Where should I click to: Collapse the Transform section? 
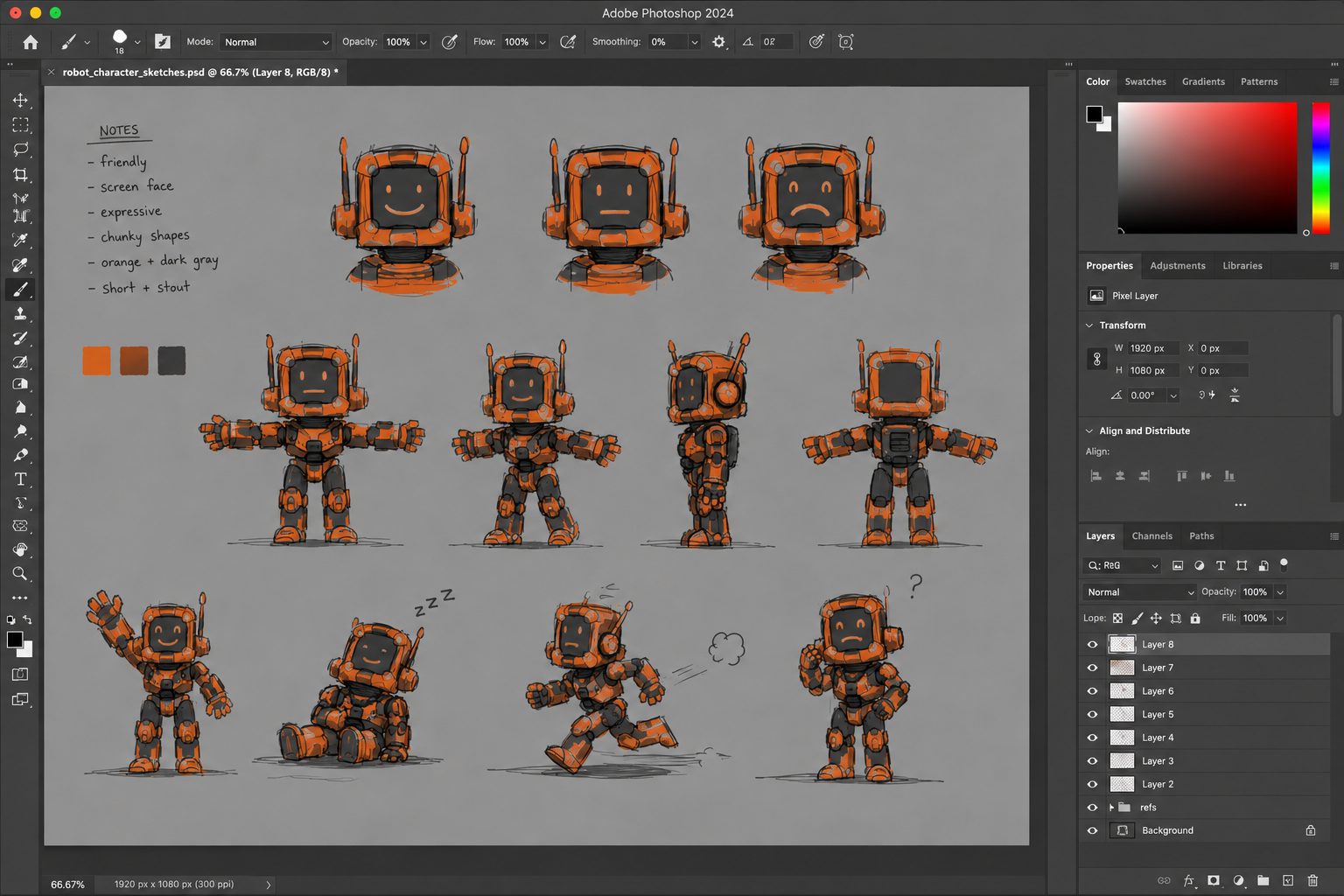[1089, 325]
